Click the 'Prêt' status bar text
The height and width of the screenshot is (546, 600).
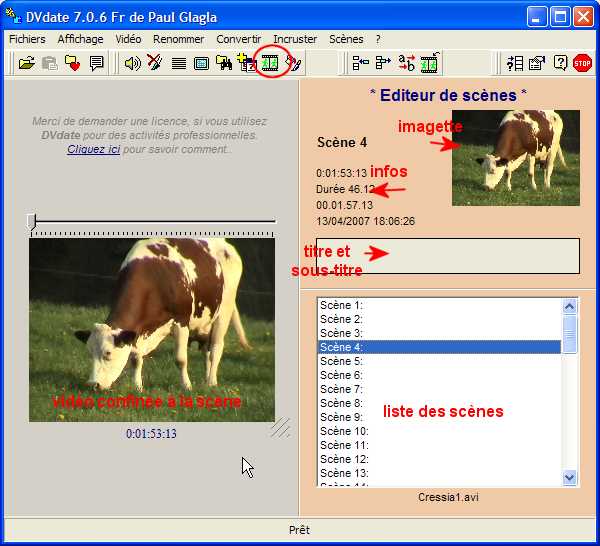click(299, 530)
